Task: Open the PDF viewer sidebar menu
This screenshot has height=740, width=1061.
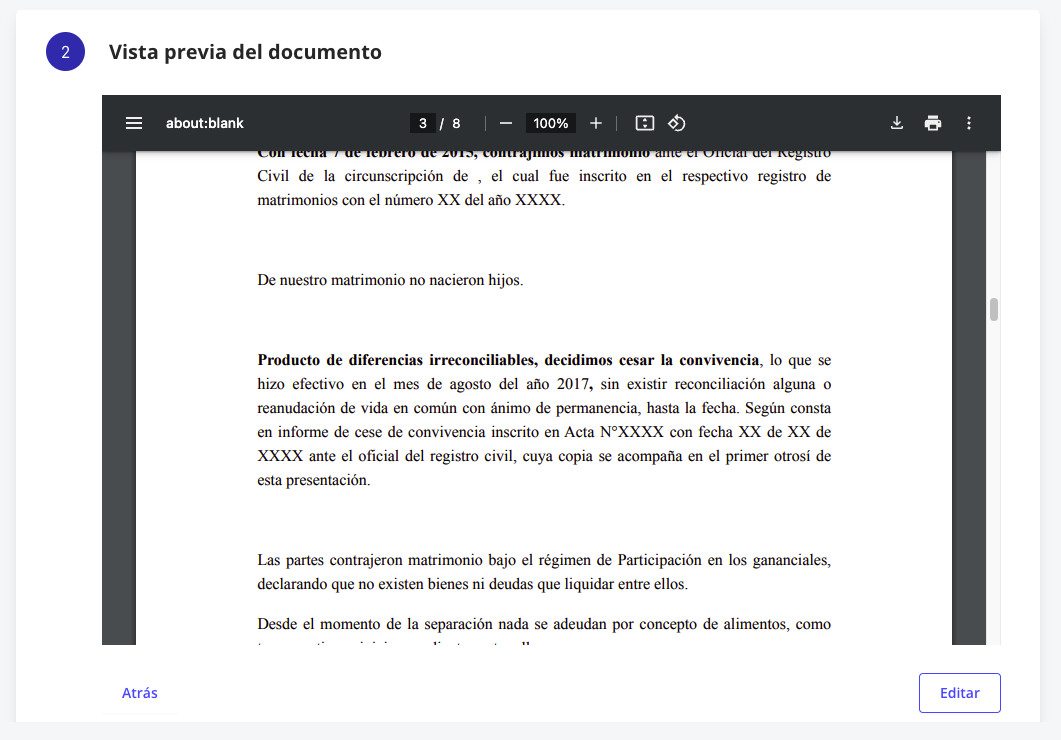Action: click(134, 123)
